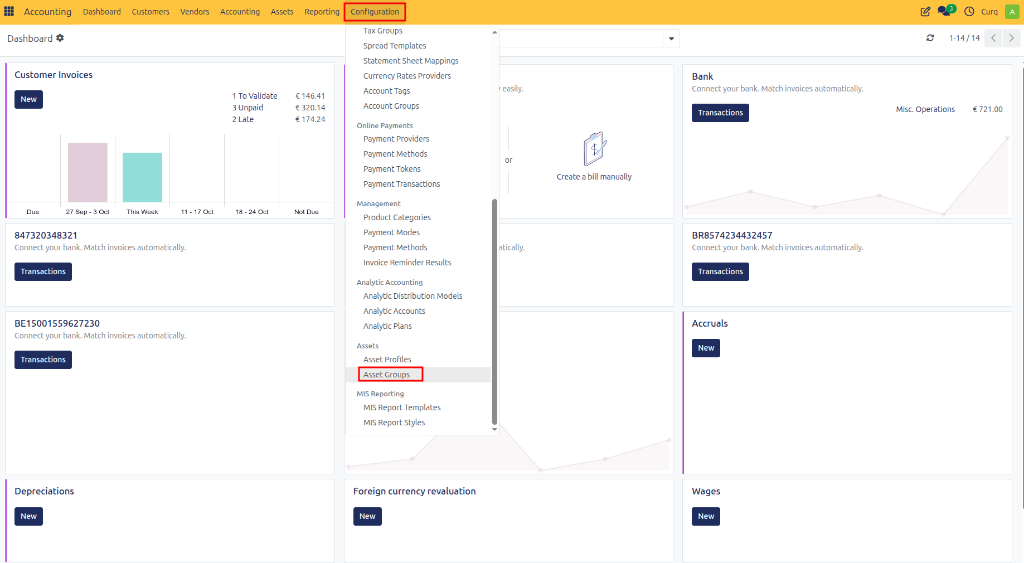Open the Assets top menu
The image size is (1024, 563).
tap(282, 12)
